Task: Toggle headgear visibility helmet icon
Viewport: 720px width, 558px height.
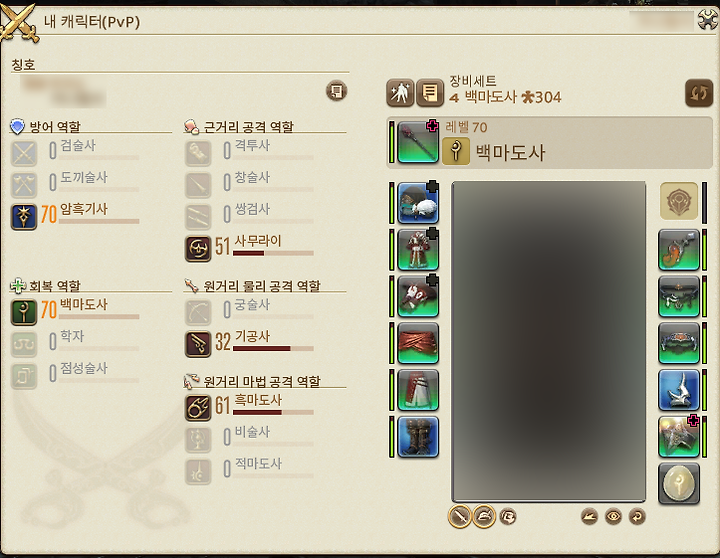Action: point(484,517)
